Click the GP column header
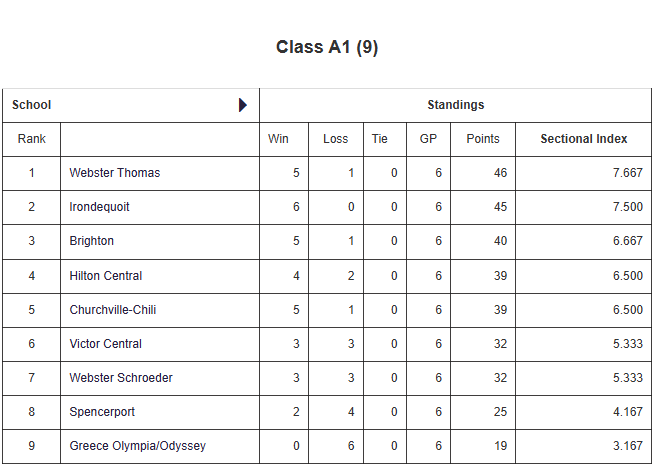 [428, 139]
